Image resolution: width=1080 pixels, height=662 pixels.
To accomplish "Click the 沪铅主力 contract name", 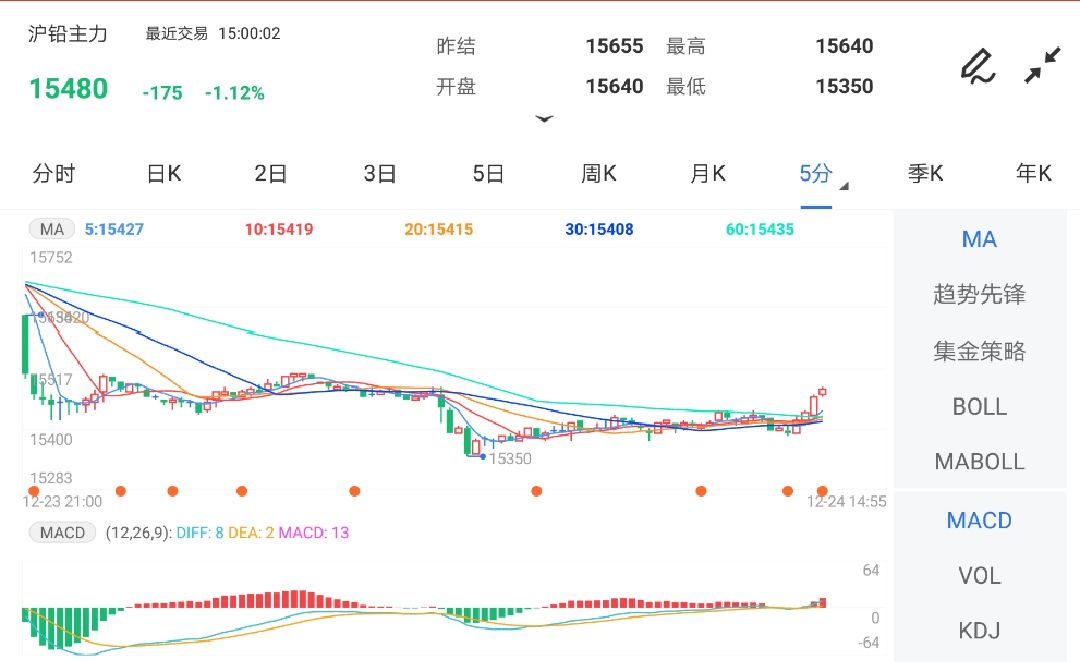I will (68, 34).
